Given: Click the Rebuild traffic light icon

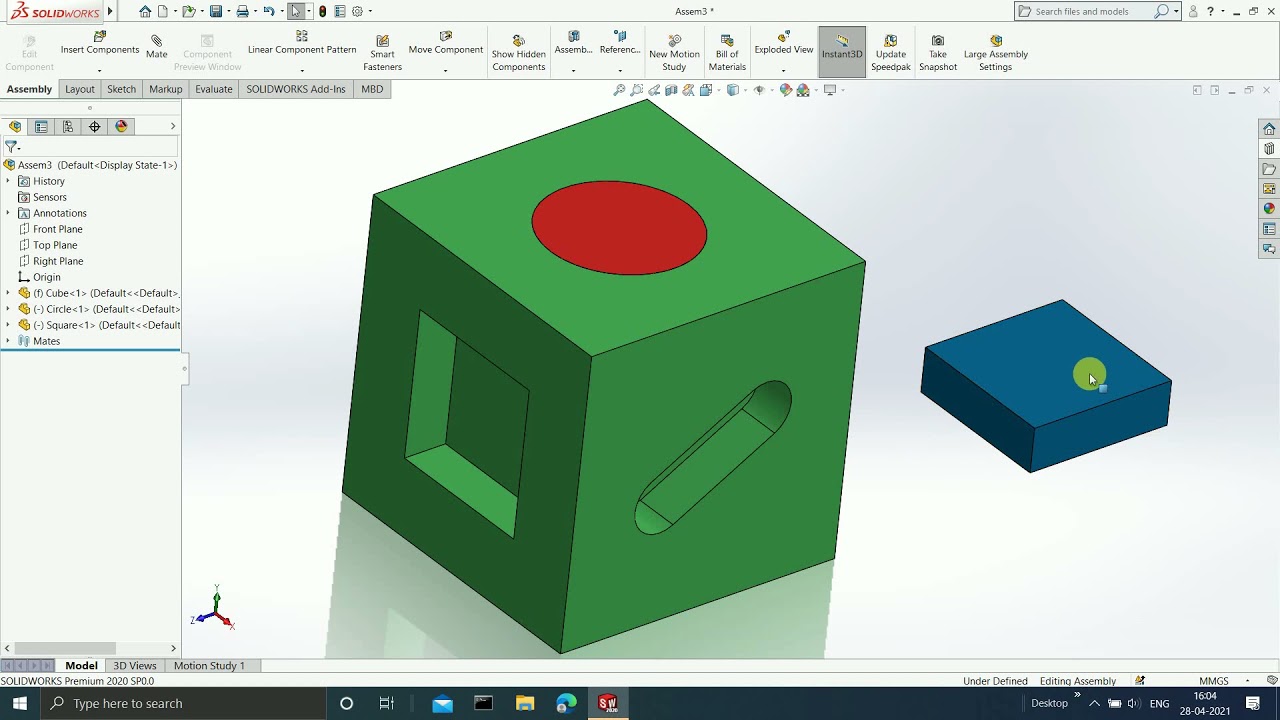Looking at the screenshot, I should coord(322,12).
